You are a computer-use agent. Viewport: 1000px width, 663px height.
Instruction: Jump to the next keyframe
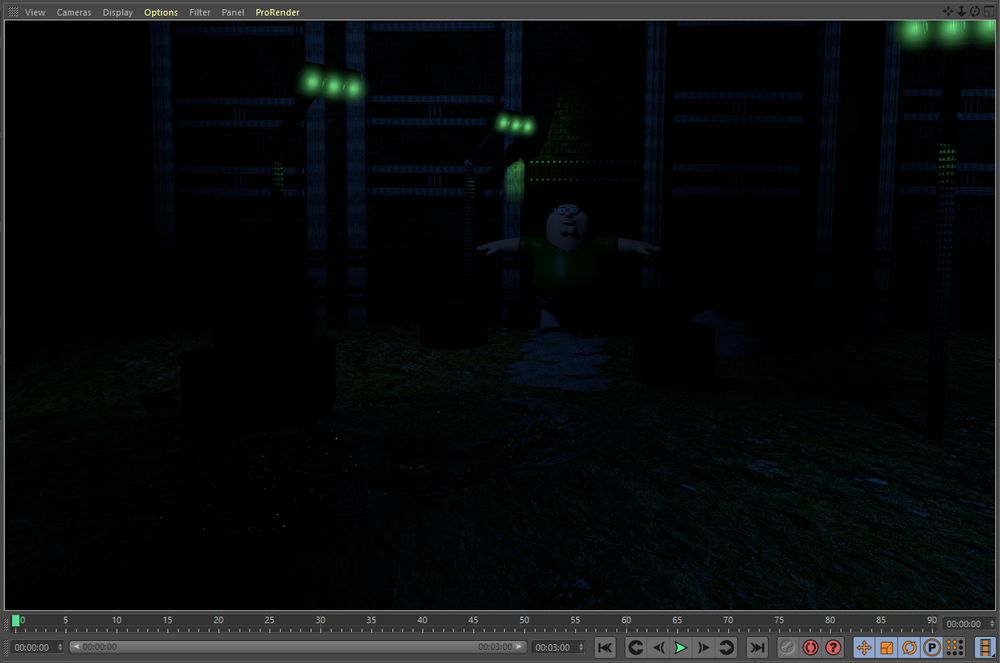[726, 648]
